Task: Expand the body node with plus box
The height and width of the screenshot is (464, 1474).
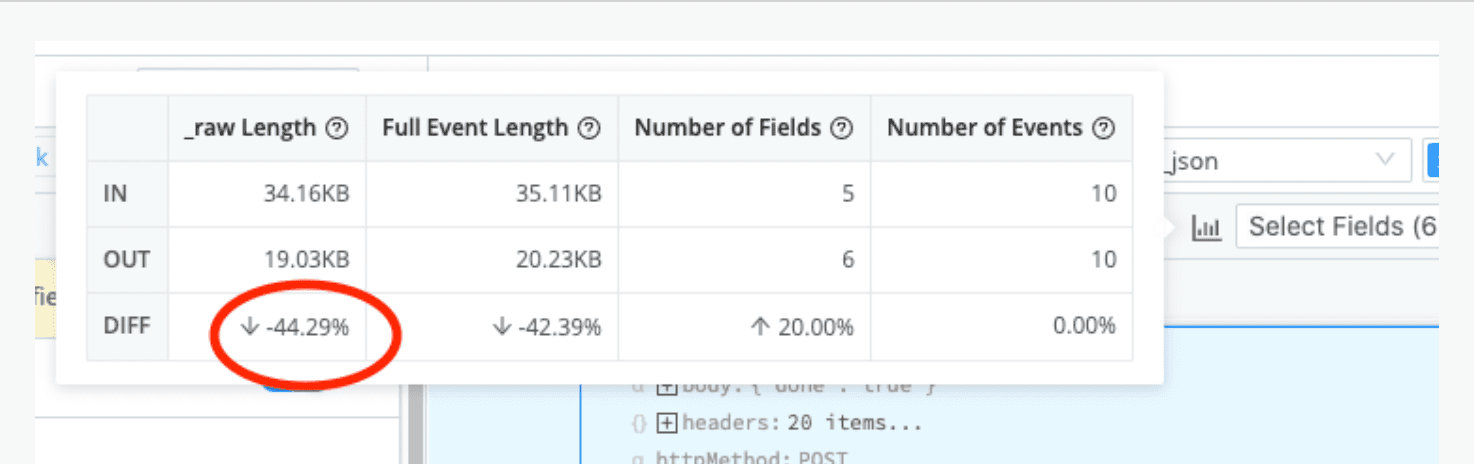Action: point(667,387)
